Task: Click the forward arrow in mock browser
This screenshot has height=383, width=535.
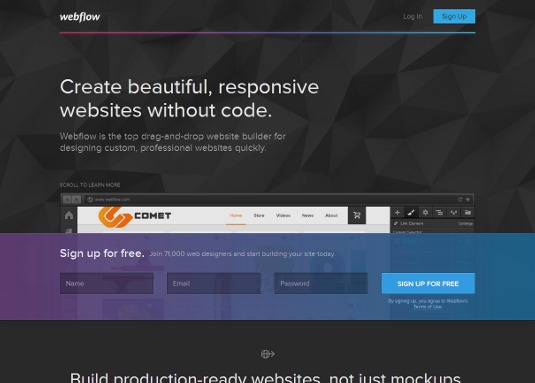Action: tap(76, 200)
